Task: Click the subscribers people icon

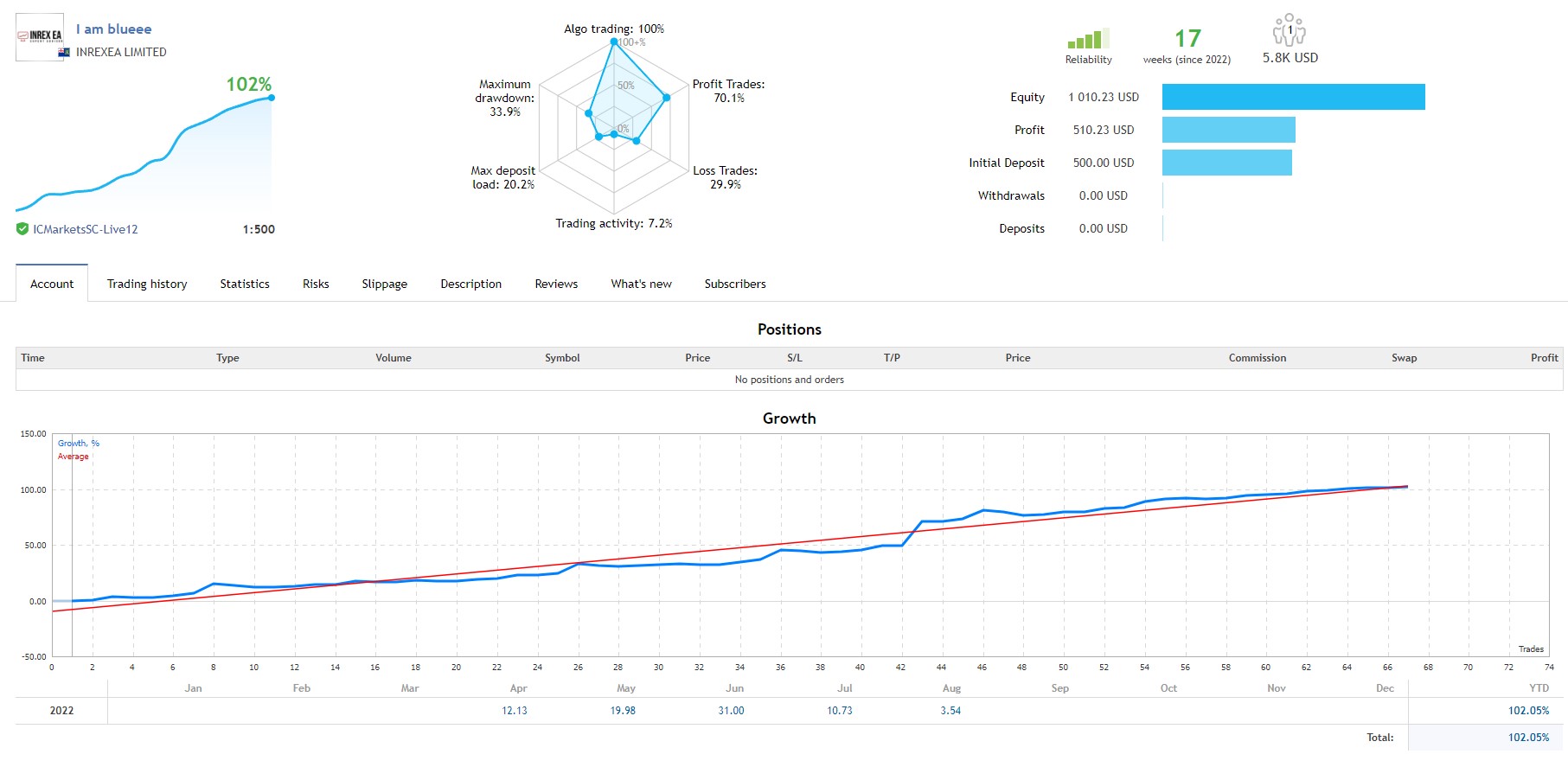Action: click(1289, 29)
